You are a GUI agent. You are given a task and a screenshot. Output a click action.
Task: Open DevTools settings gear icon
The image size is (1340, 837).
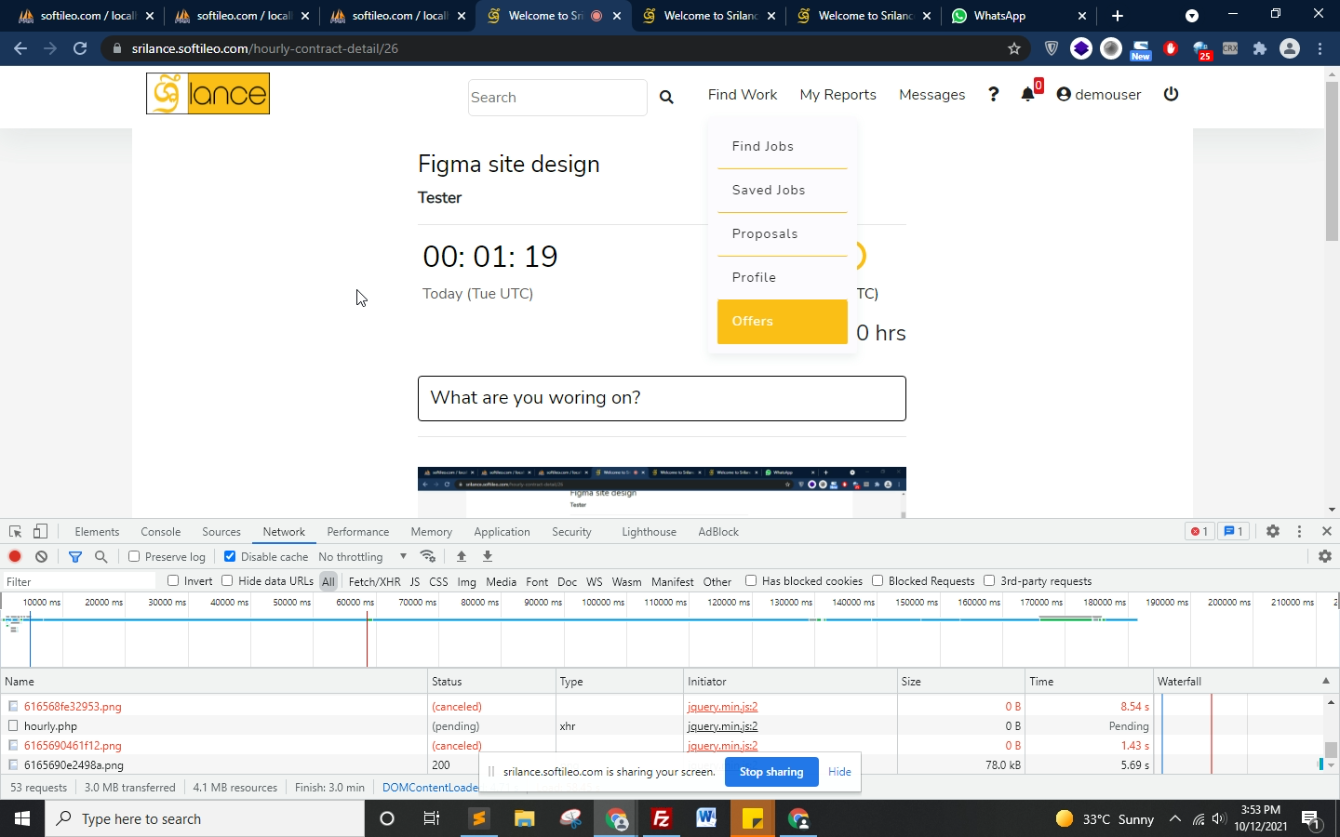1272,532
